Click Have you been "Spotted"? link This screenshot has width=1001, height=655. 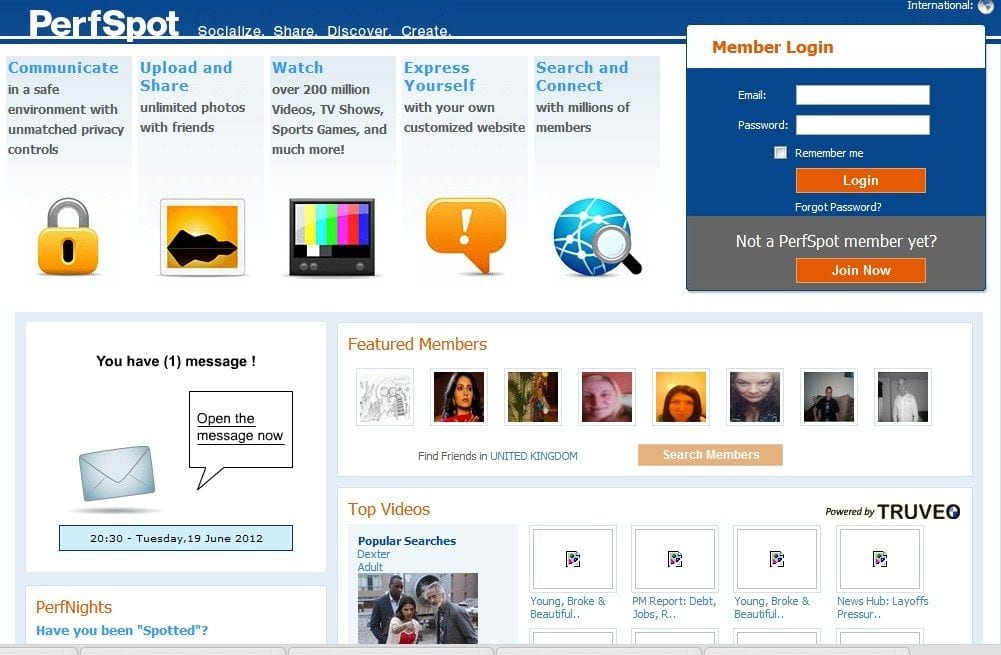point(122,631)
